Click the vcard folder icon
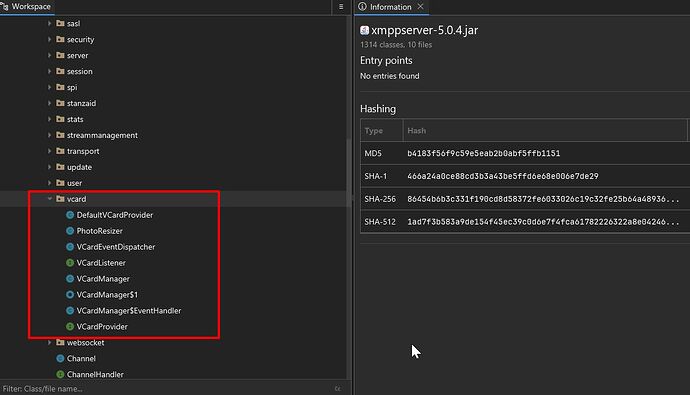Screen dimensions: 690x395 click(60, 199)
